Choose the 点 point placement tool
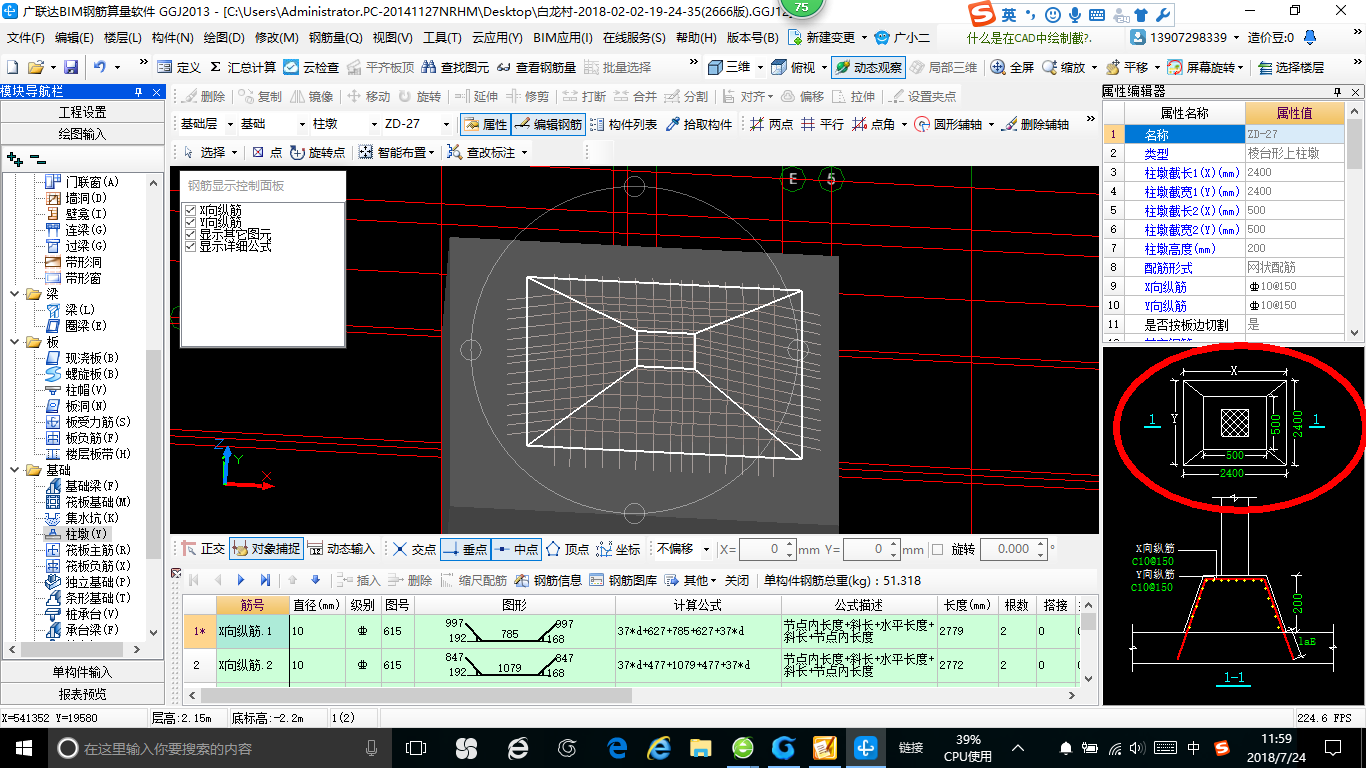 tap(267, 152)
